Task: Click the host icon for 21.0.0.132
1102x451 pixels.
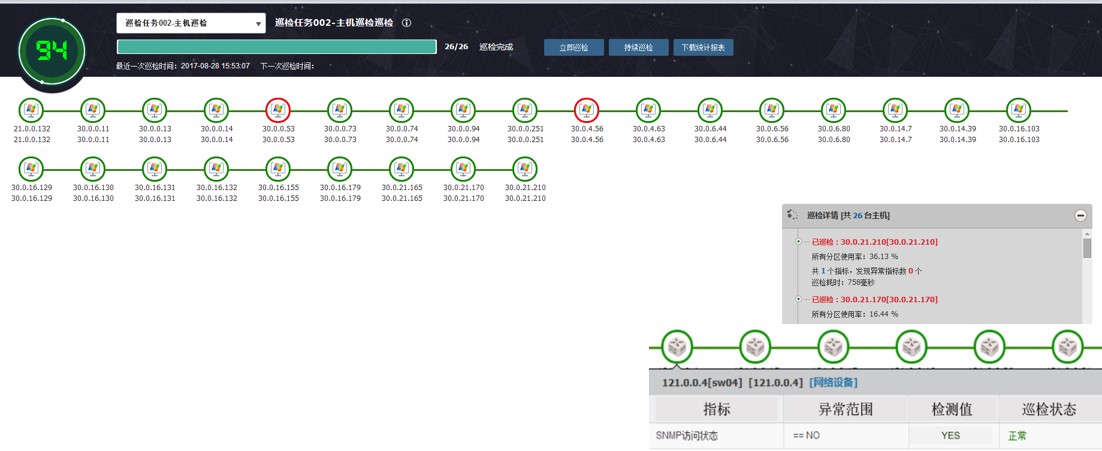Action: pos(31,110)
